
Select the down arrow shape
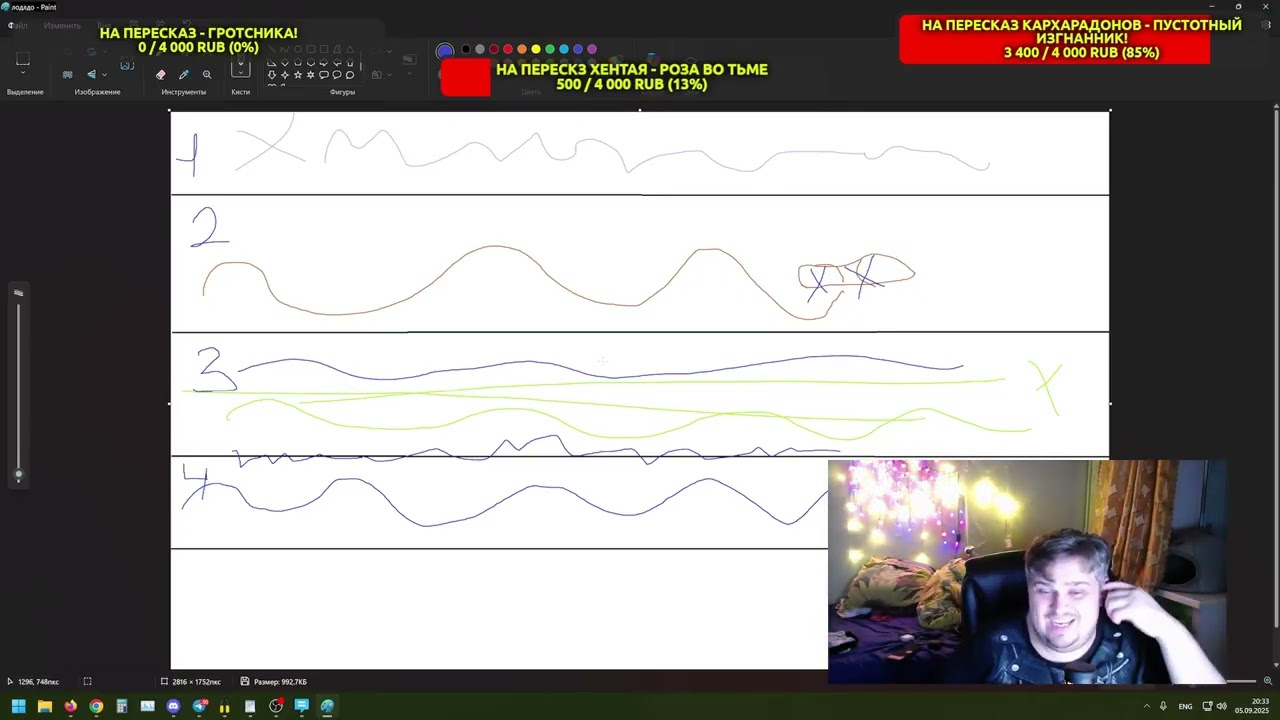pyautogui.click(x=272, y=74)
